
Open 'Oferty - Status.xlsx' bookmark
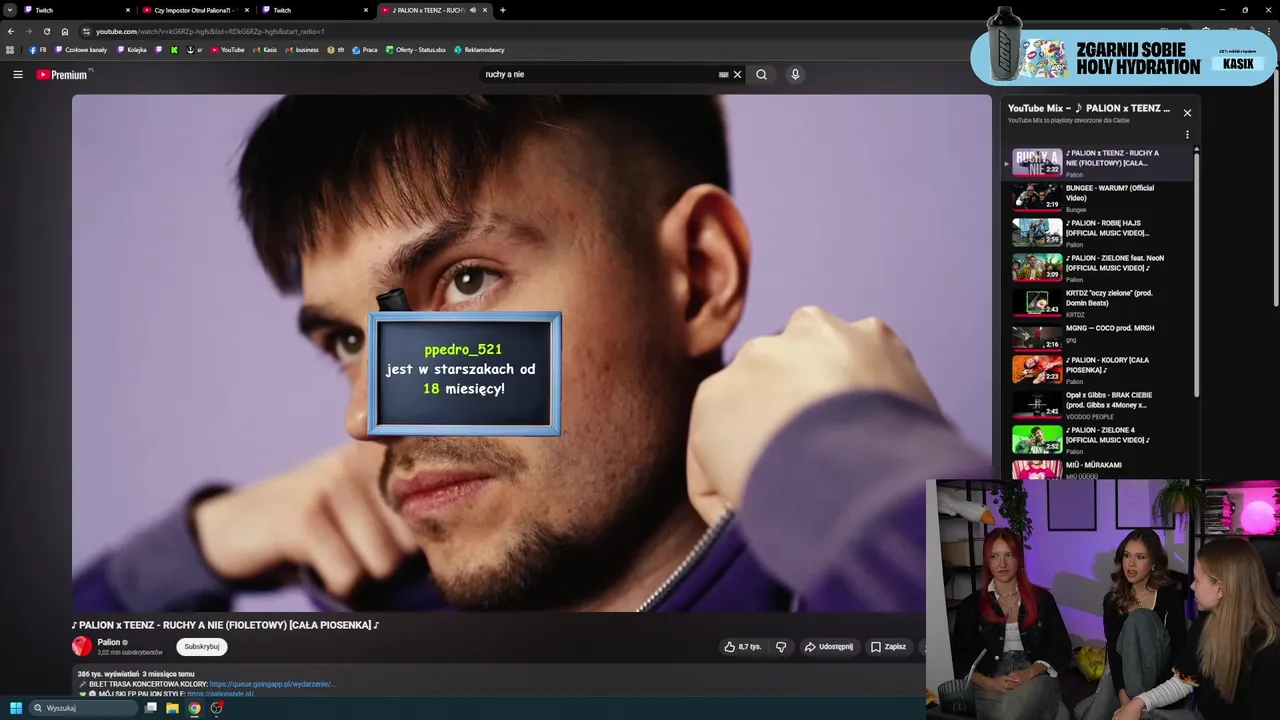click(x=415, y=50)
